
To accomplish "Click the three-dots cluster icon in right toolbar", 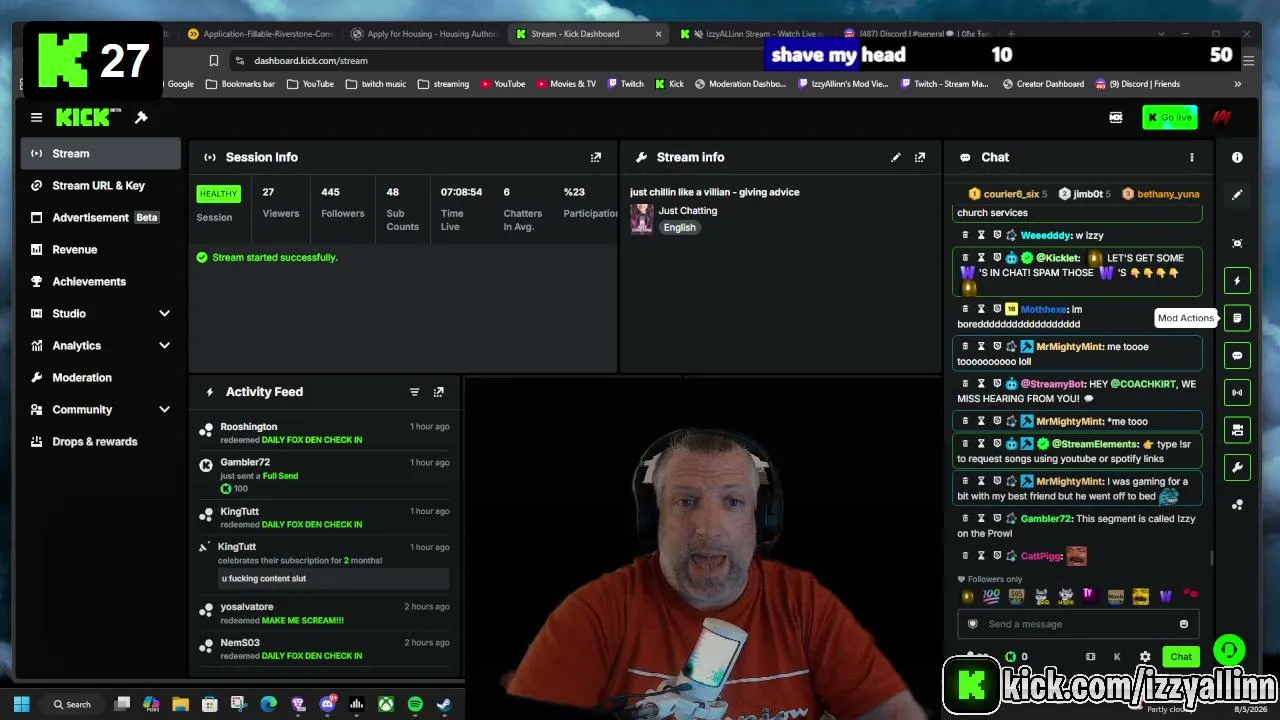I will pos(1237,505).
